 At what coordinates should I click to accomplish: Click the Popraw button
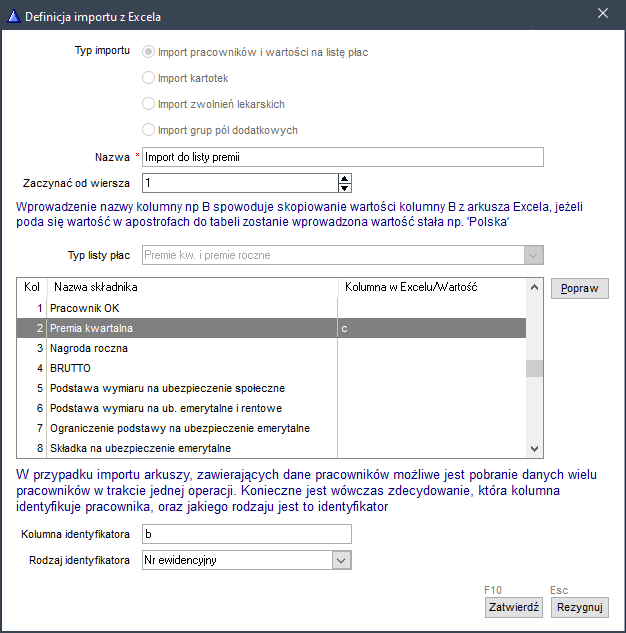tap(580, 288)
